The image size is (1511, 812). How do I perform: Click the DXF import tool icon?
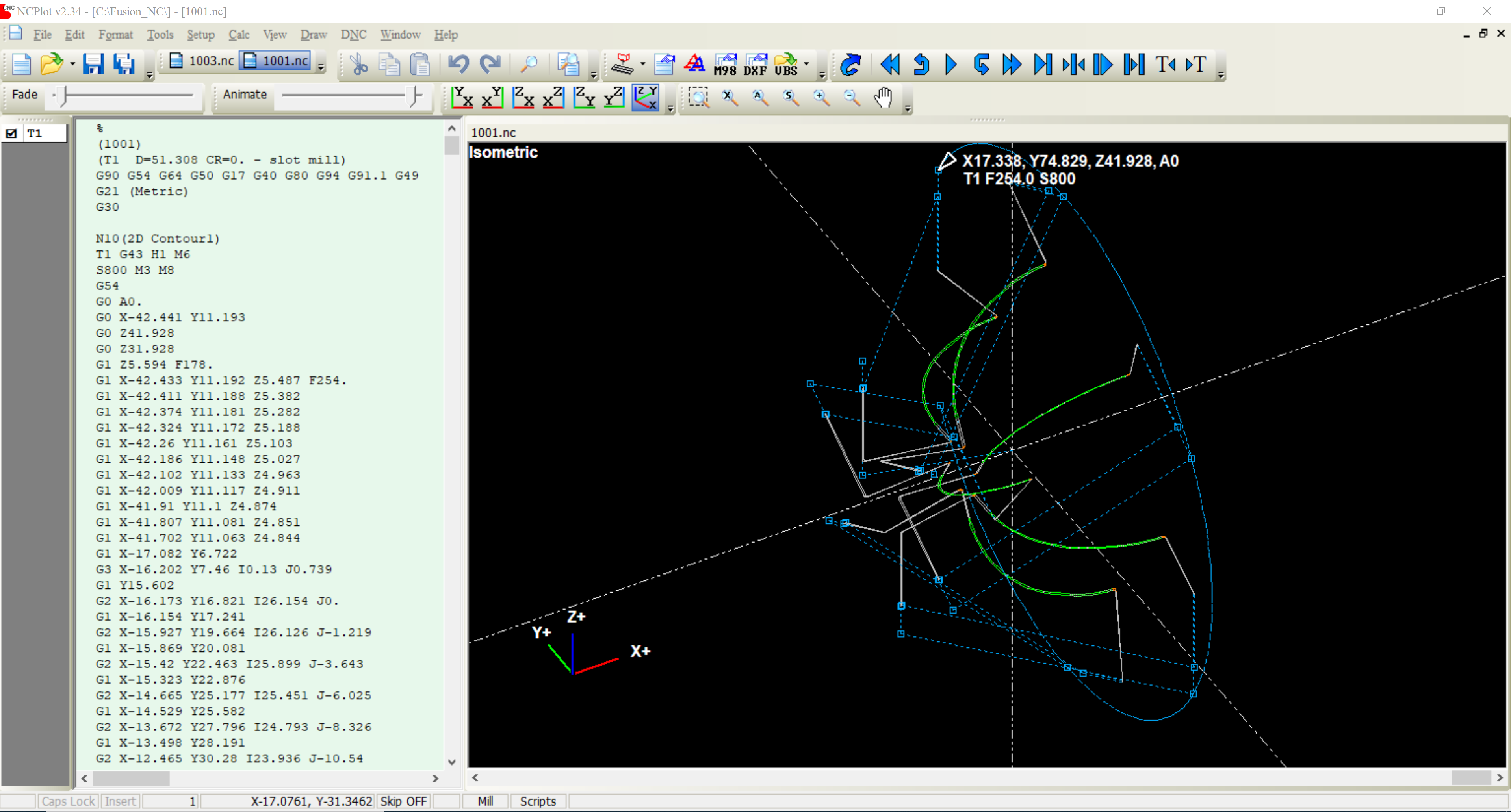pyautogui.click(x=755, y=64)
